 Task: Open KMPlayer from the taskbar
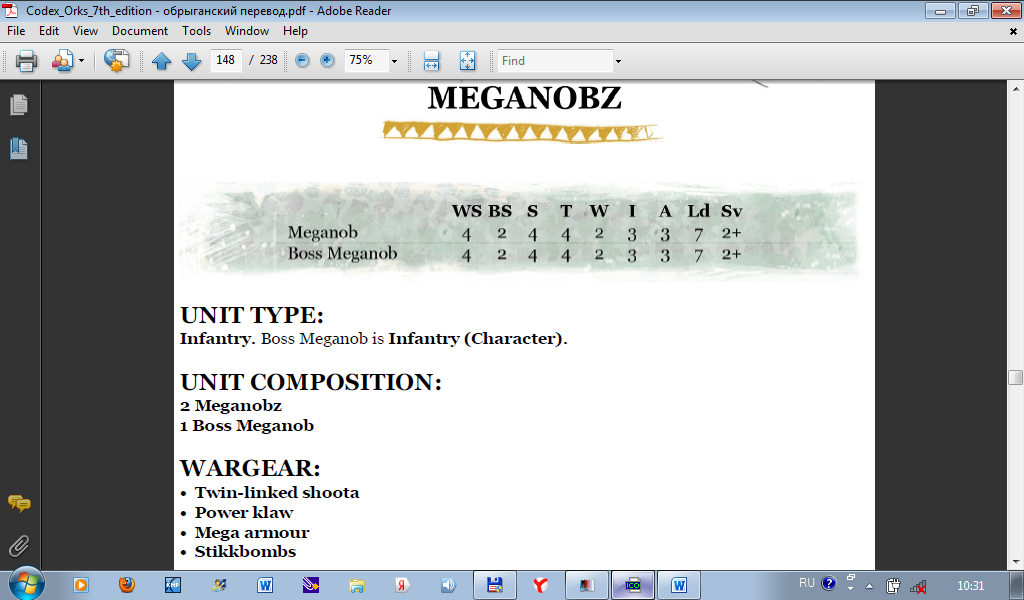pyautogui.click(x=172, y=585)
